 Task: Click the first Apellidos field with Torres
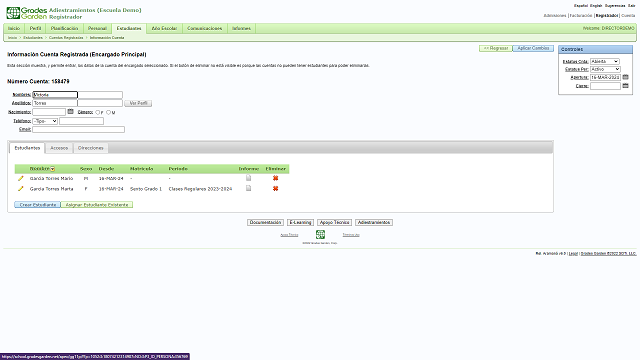(x=55, y=103)
